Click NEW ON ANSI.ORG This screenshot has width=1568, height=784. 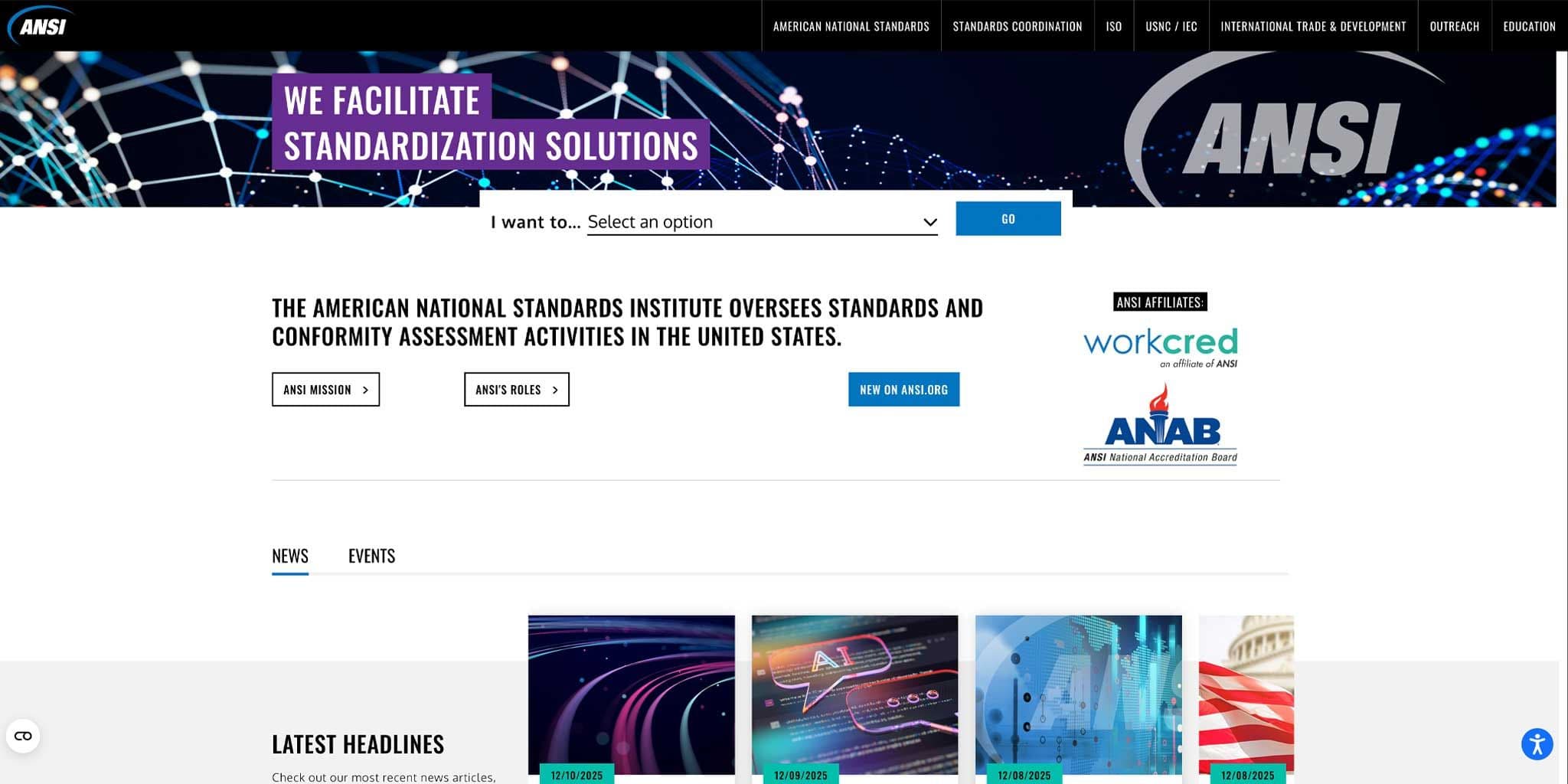(x=903, y=389)
